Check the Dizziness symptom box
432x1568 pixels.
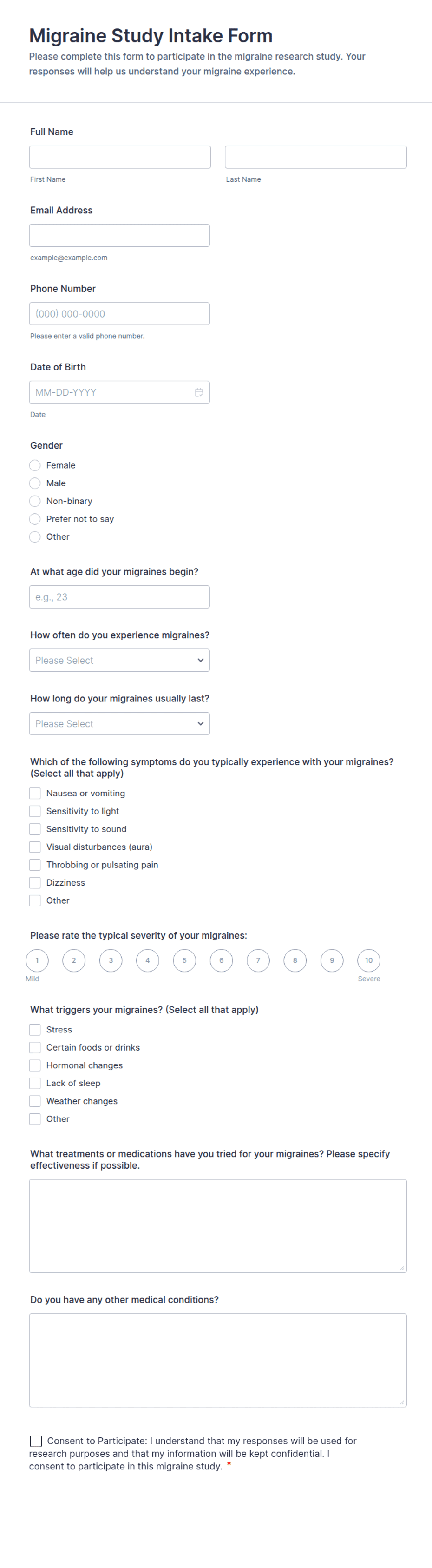pos(35,883)
